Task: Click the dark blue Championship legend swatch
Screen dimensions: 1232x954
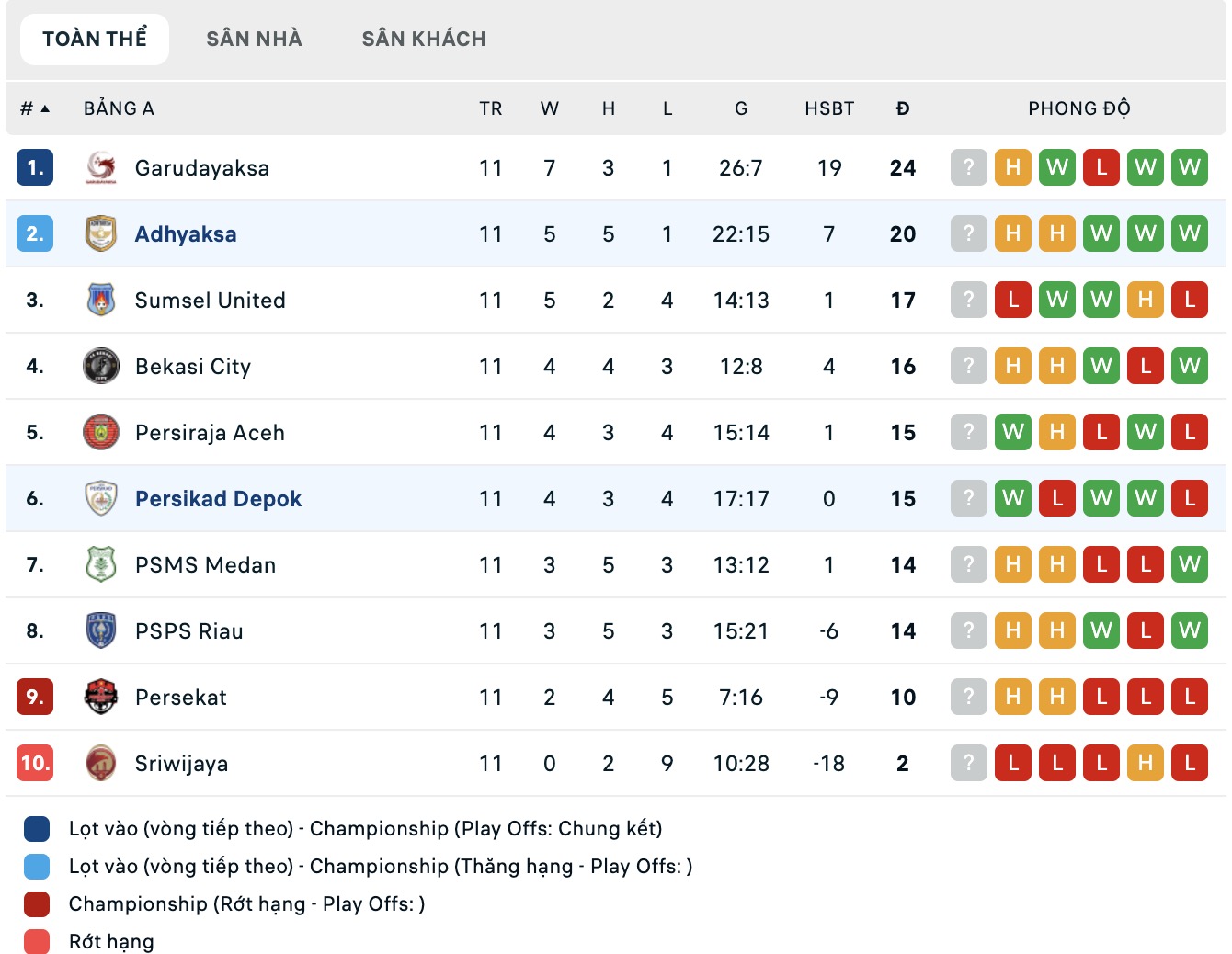Action: click(35, 828)
